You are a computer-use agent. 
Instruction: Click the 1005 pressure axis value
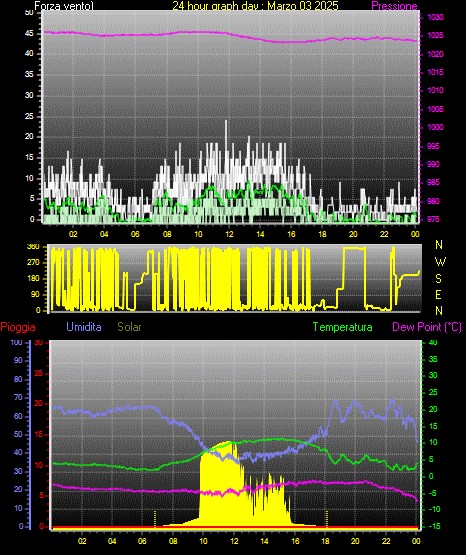click(x=435, y=109)
